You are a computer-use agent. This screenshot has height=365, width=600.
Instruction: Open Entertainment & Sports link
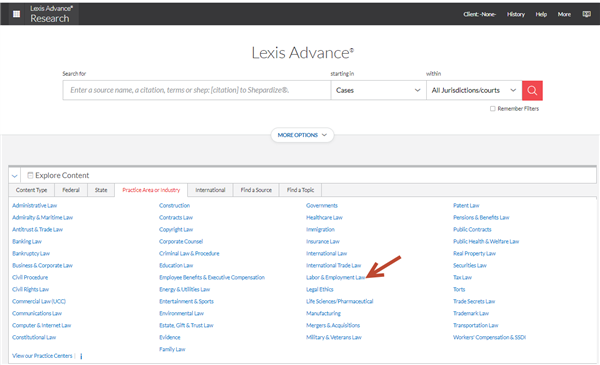point(186,301)
